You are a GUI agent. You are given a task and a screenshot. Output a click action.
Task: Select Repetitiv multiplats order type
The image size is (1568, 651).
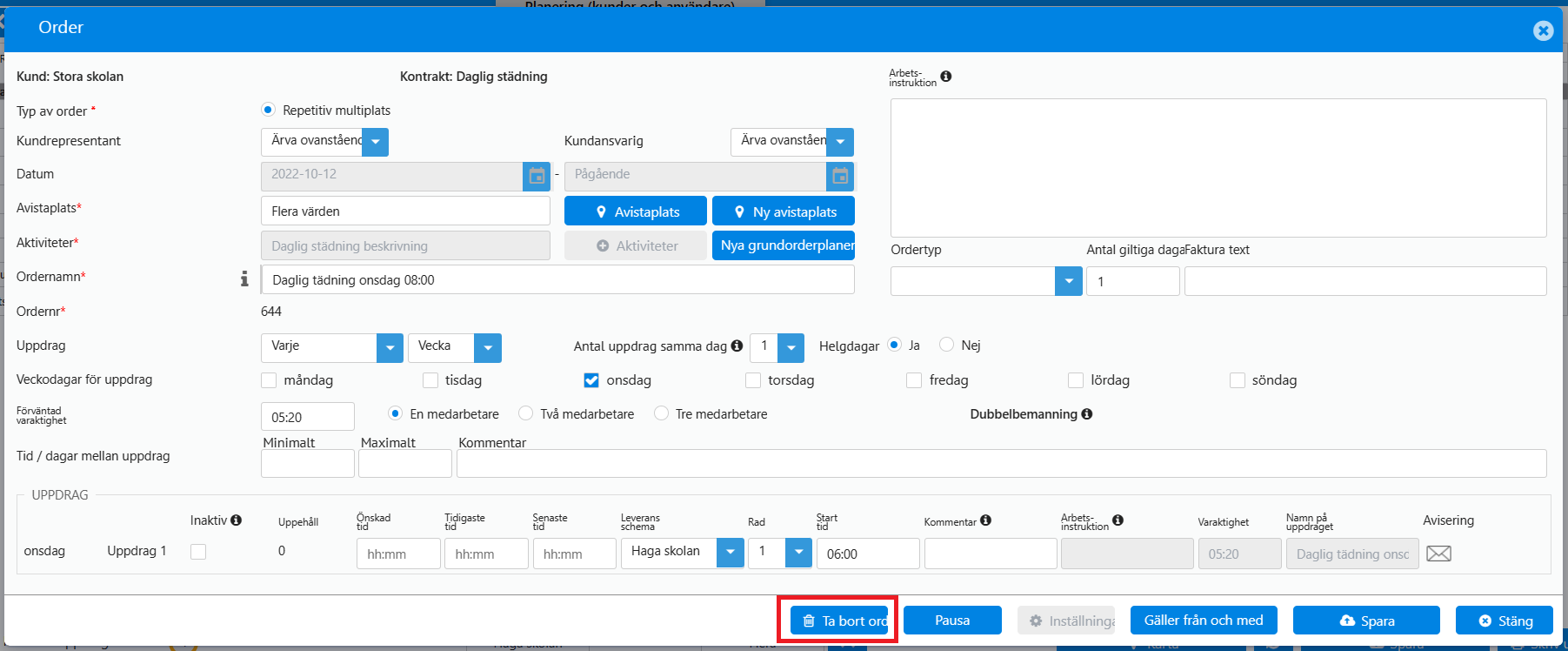(268, 110)
